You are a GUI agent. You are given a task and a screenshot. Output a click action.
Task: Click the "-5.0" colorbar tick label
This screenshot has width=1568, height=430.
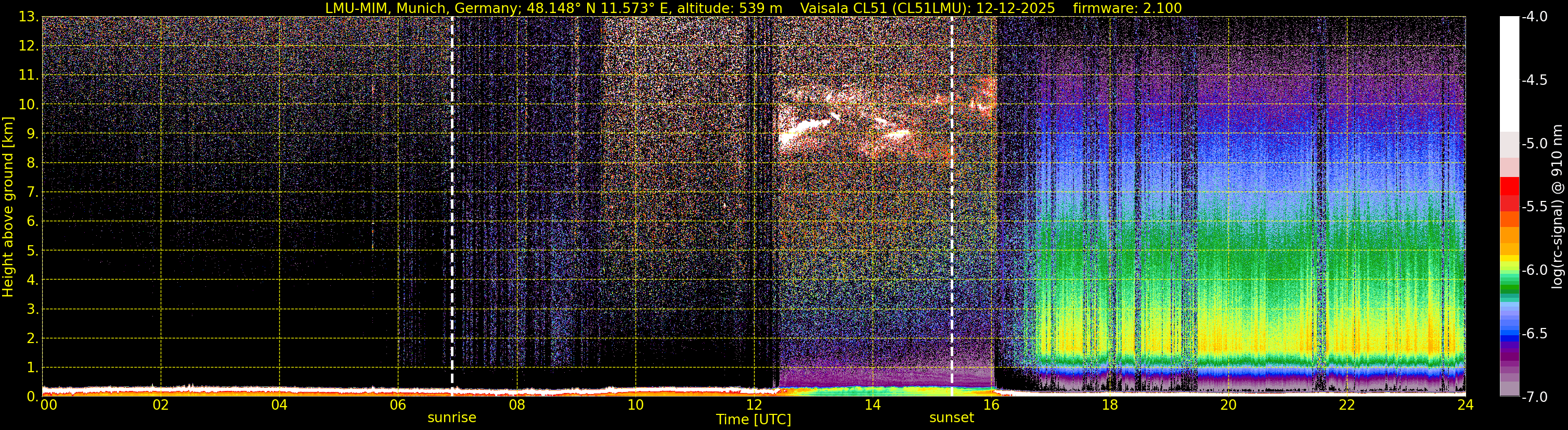coord(1535,144)
